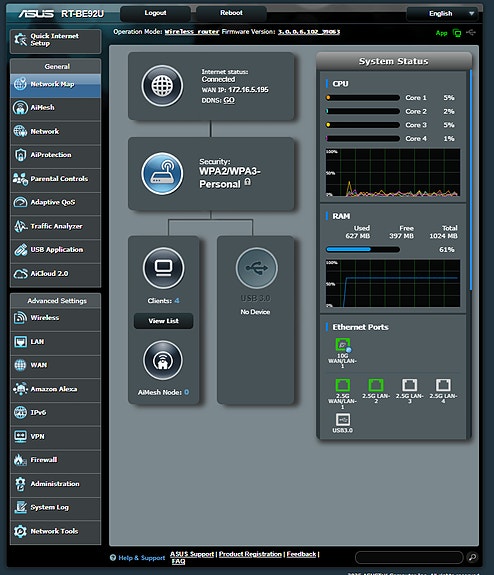
Task: Click the IPv6 globe icon
Action: (20, 413)
